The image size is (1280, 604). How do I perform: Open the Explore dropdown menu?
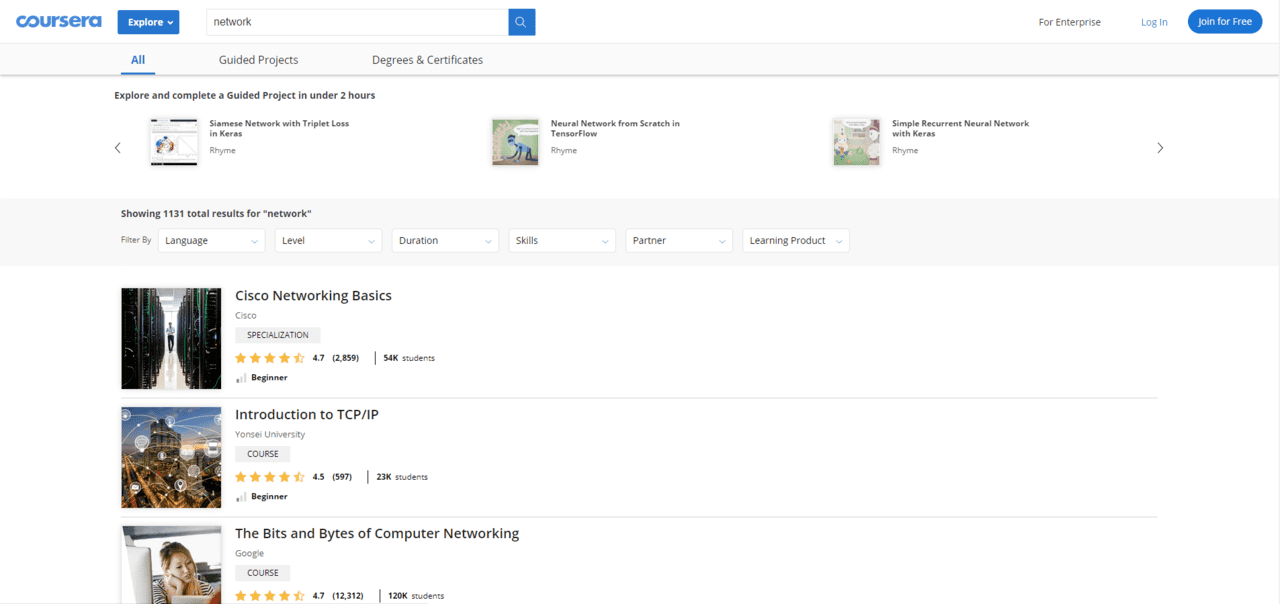[148, 22]
